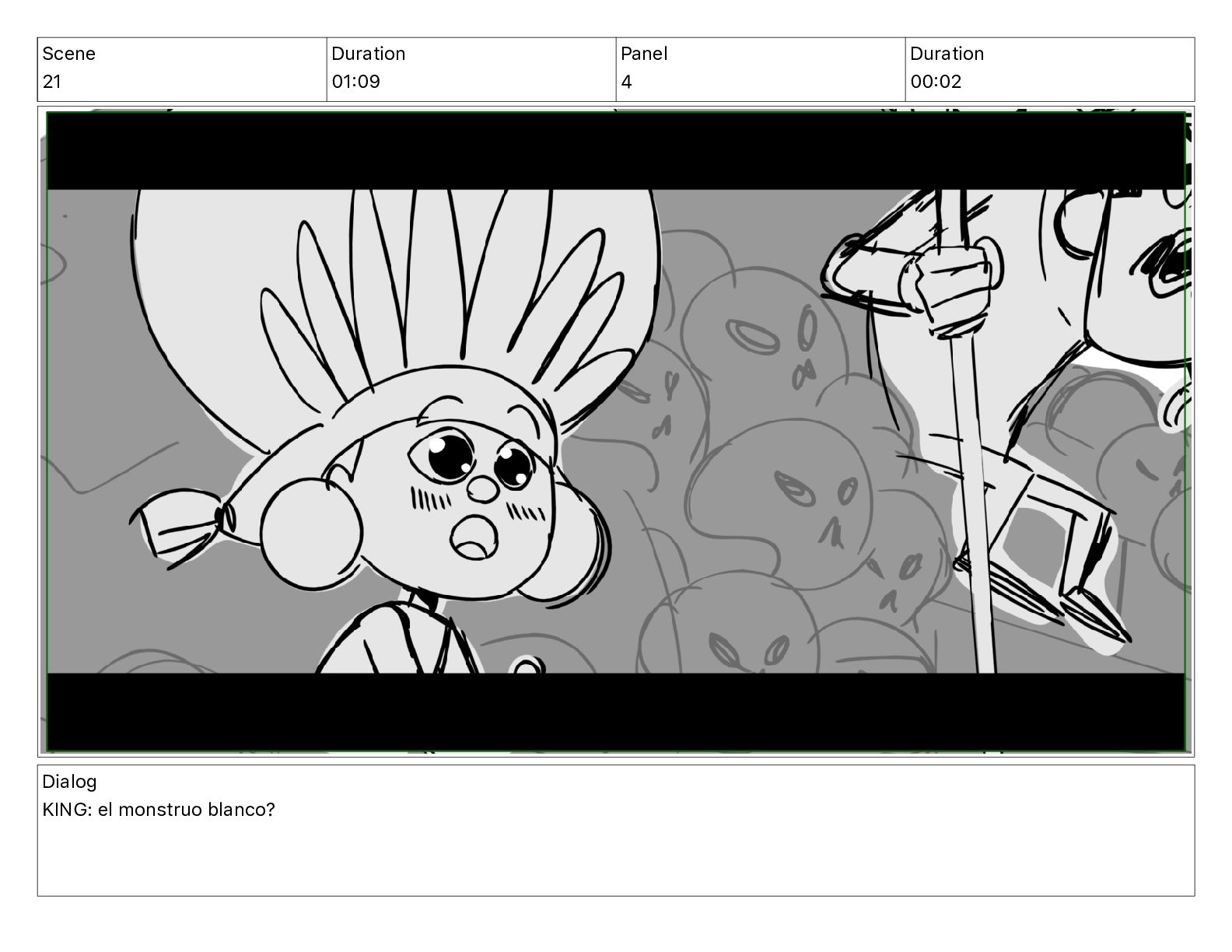Screen dimensions: 1232x952
Task: Click the scene Duration label
Action: point(368,54)
